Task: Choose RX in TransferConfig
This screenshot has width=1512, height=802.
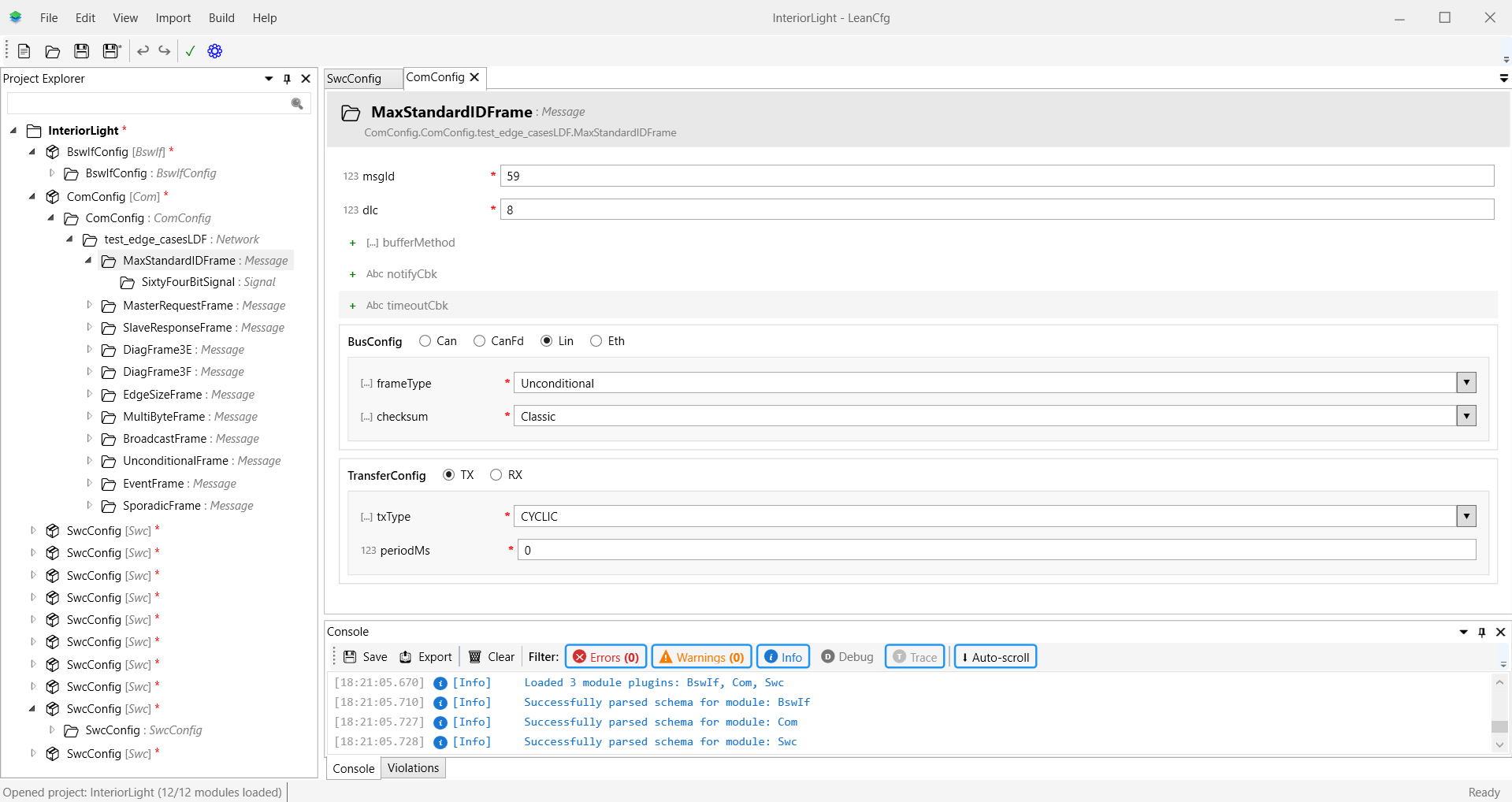Action: [x=496, y=475]
